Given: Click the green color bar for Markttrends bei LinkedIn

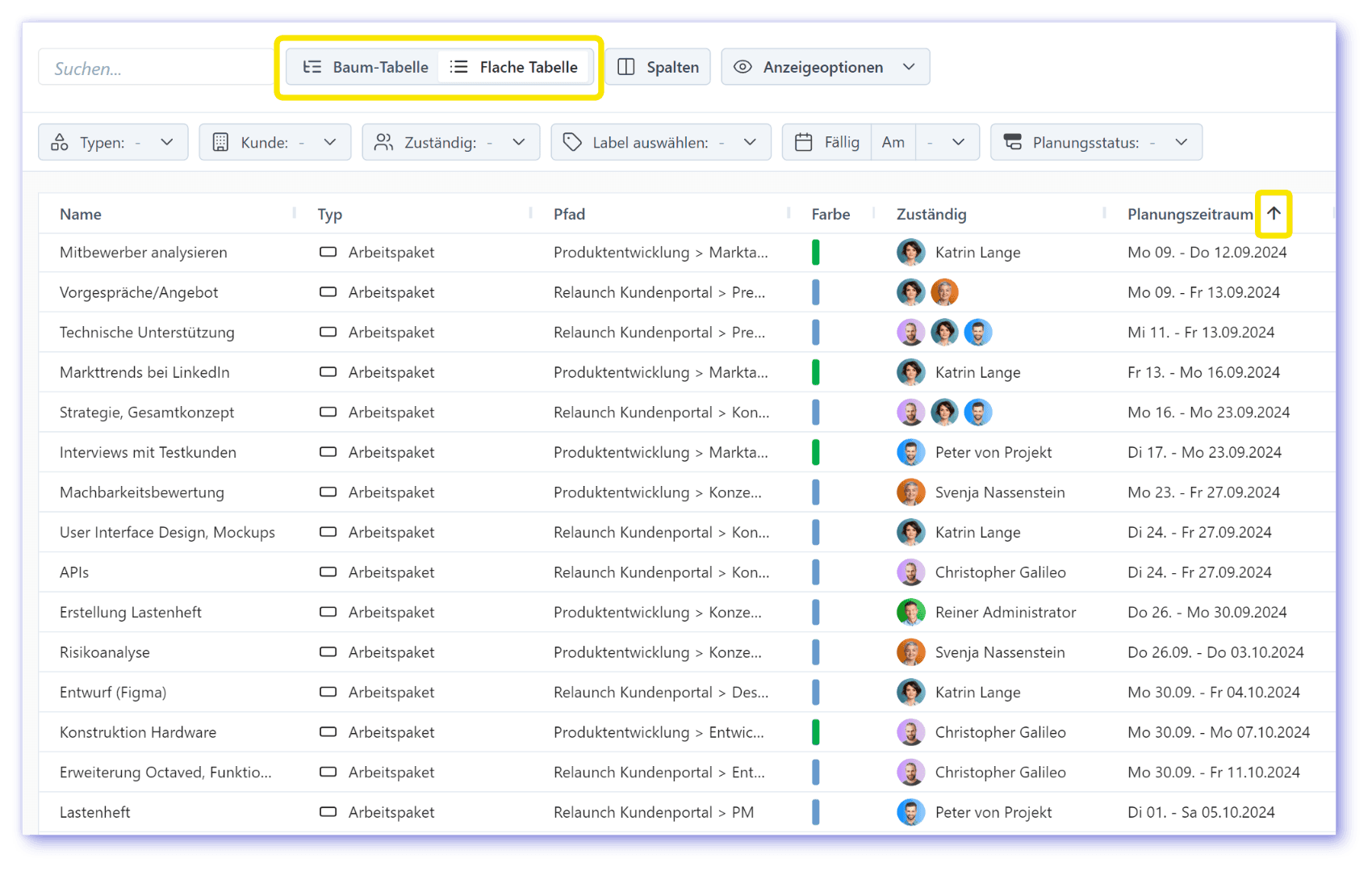Looking at the screenshot, I should click(x=816, y=372).
